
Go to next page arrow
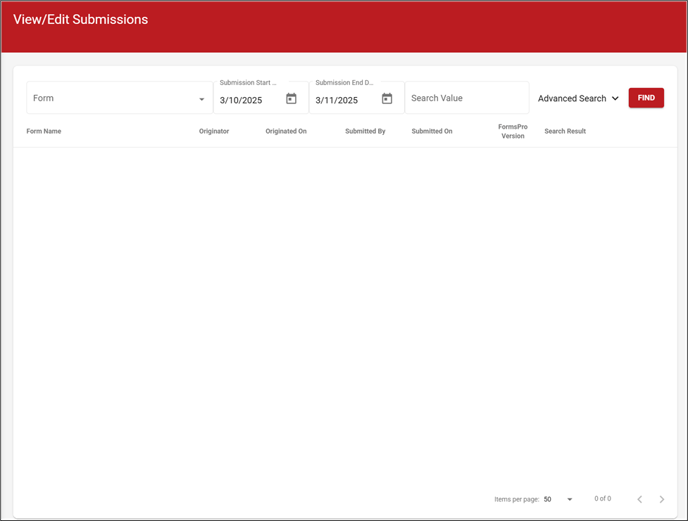coord(662,499)
